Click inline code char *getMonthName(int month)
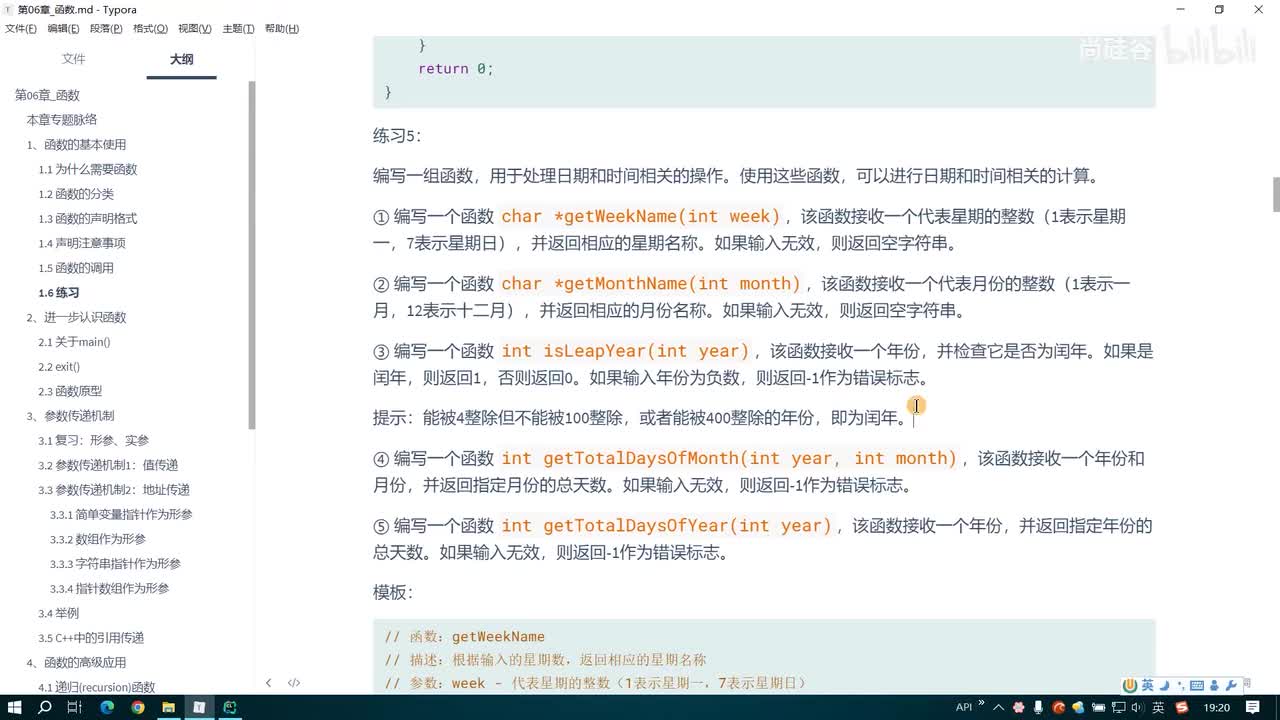Screen dimensions: 1280x720 [x=651, y=284]
